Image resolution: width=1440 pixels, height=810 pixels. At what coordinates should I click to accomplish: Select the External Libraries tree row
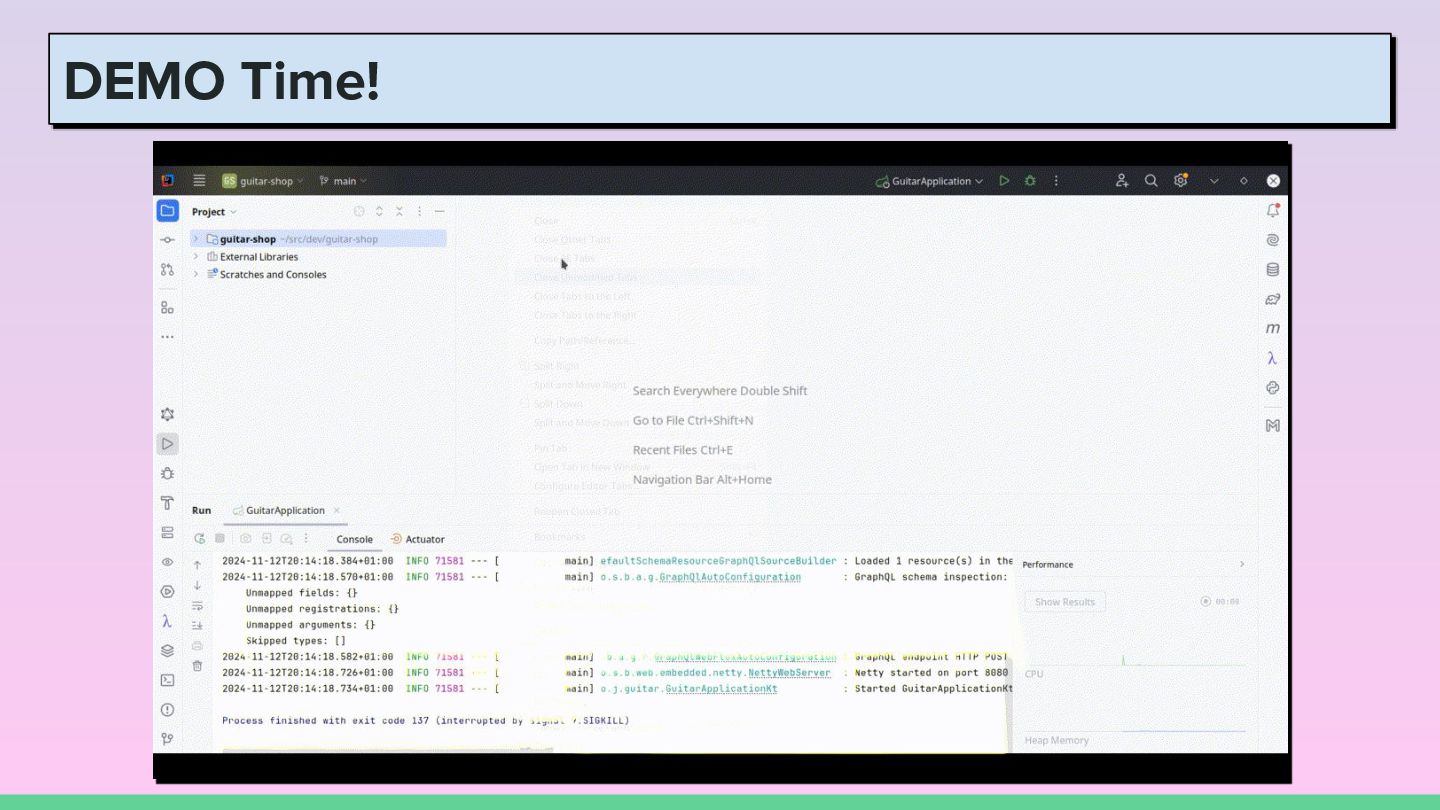click(318, 257)
